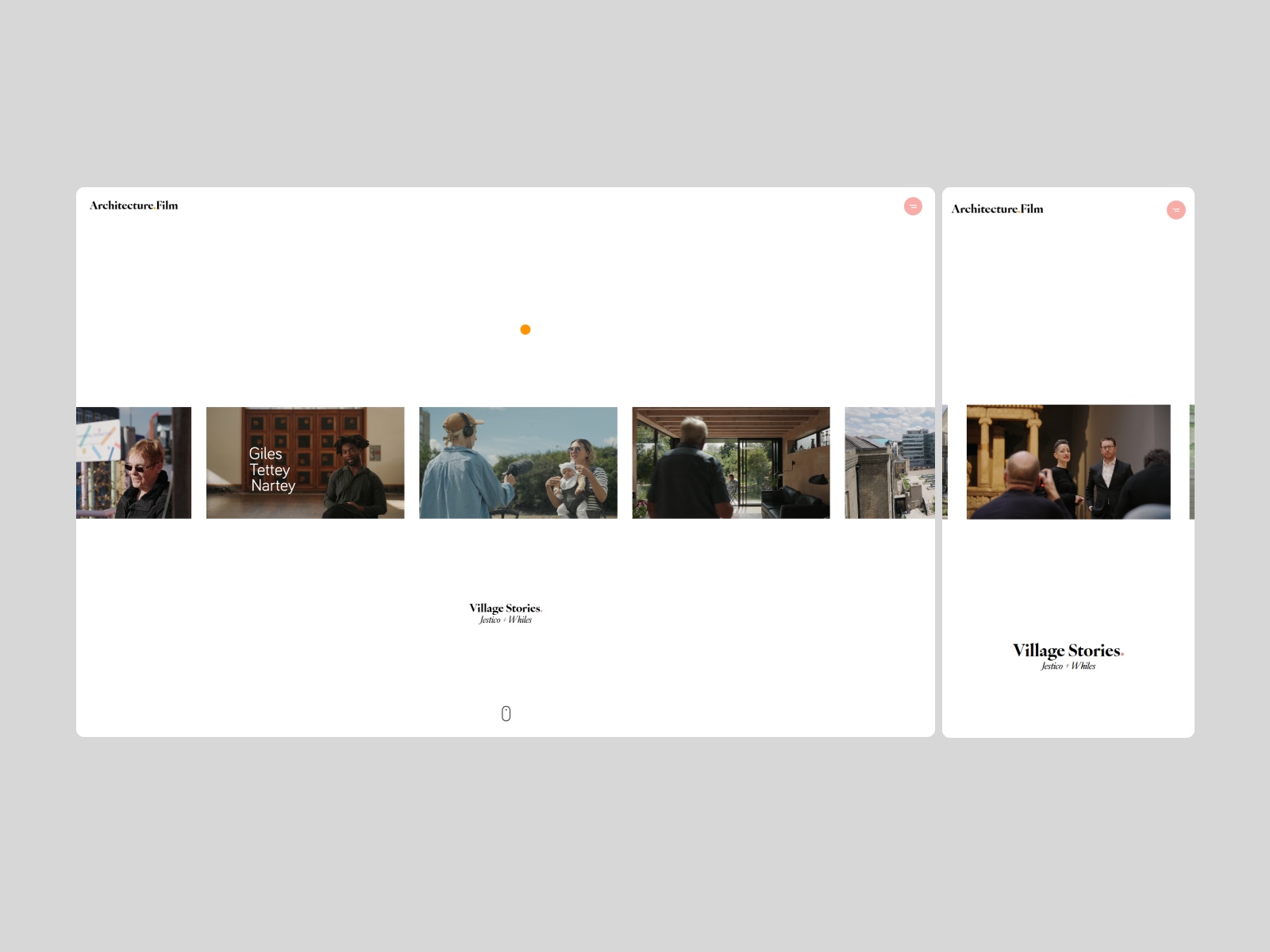Click Village Stories title in desktop view

(x=506, y=608)
